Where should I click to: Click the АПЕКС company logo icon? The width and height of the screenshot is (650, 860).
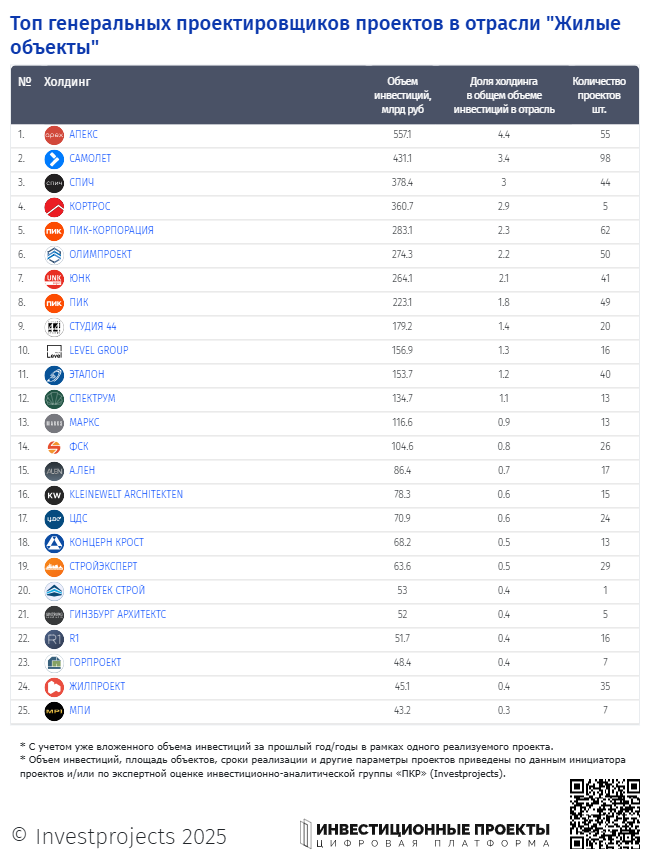54,135
